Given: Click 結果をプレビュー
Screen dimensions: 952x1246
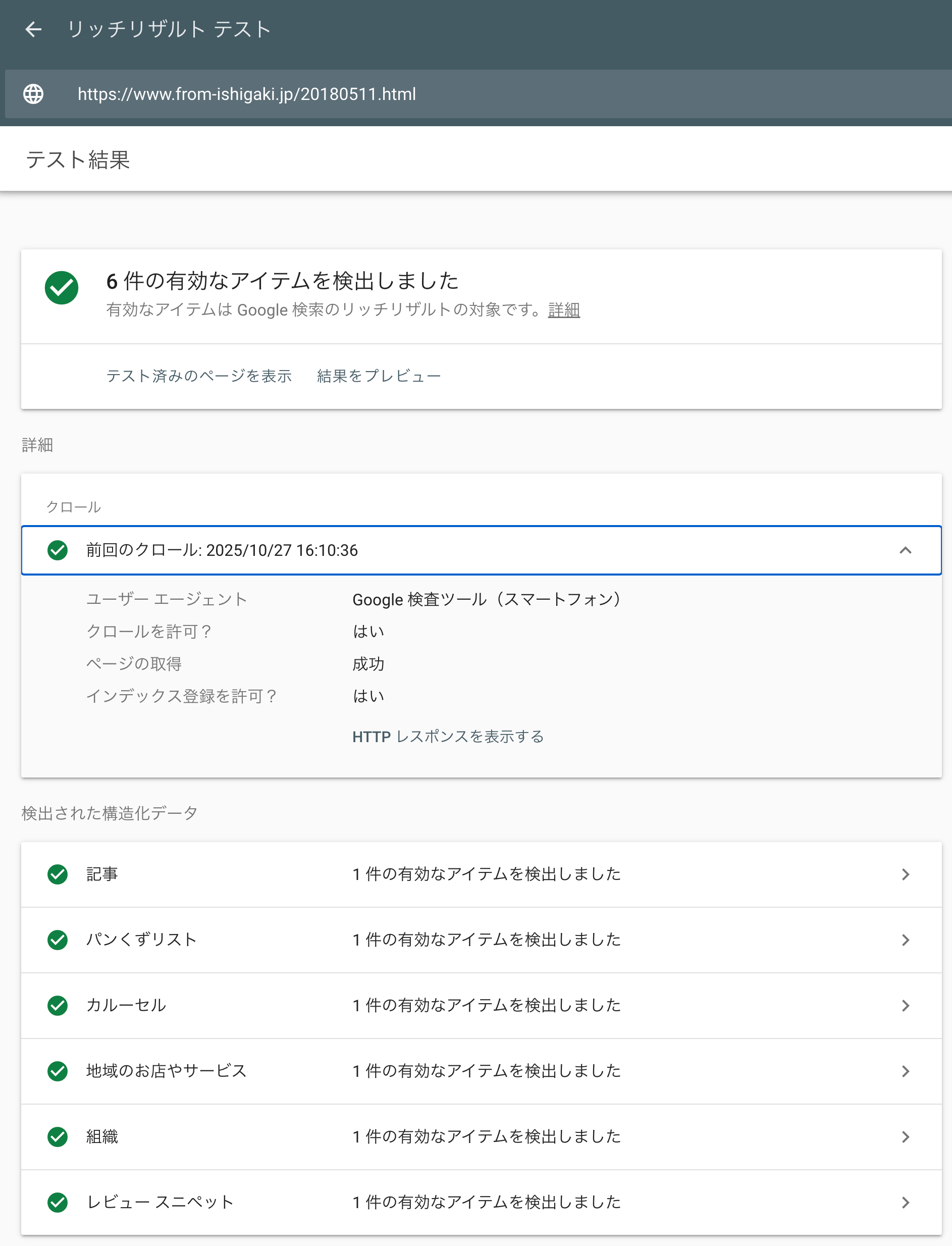Looking at the screenshot, I should pos(379,375).
